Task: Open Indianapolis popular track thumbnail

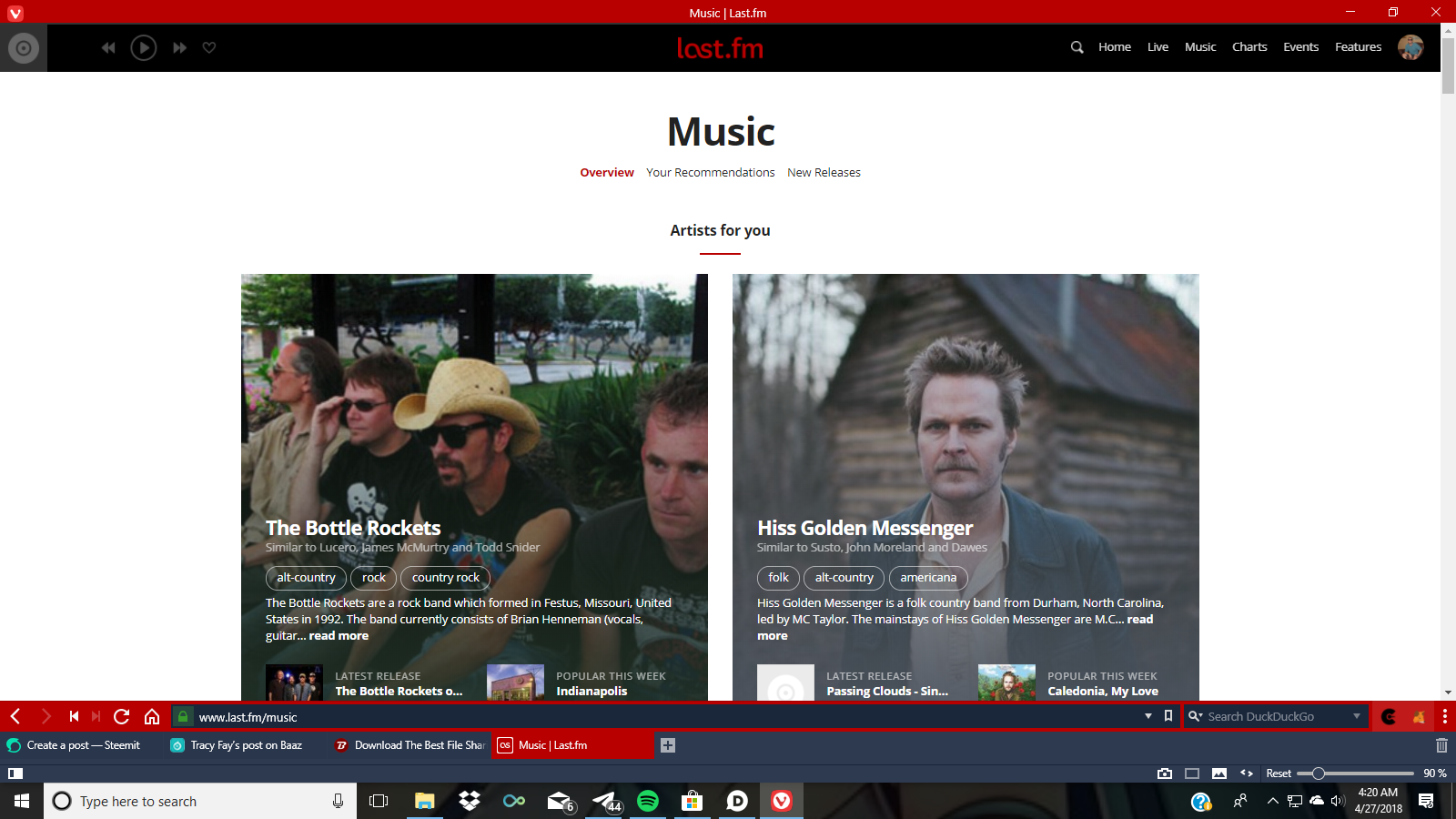Action: click(x=515, y=682)
